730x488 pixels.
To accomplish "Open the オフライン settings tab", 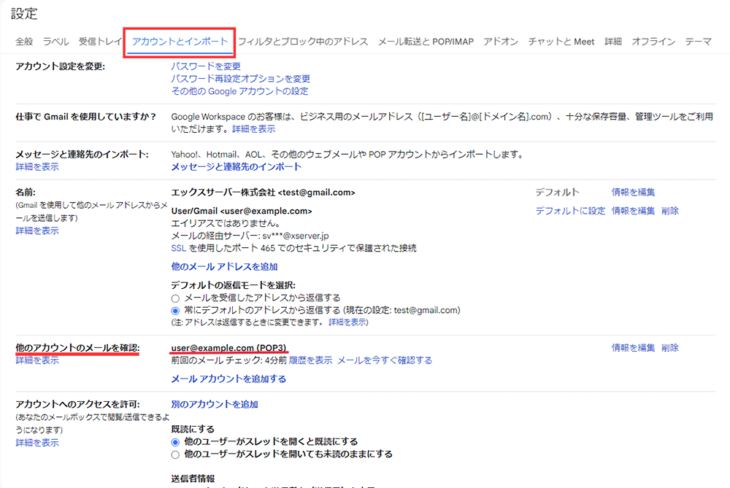I will pos(653,42).
